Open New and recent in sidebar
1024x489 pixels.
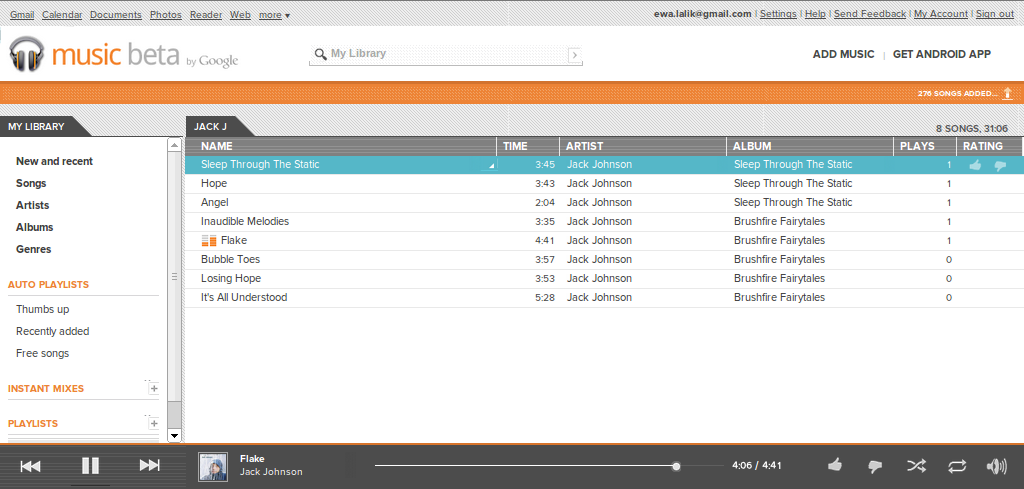coord(54,161)
